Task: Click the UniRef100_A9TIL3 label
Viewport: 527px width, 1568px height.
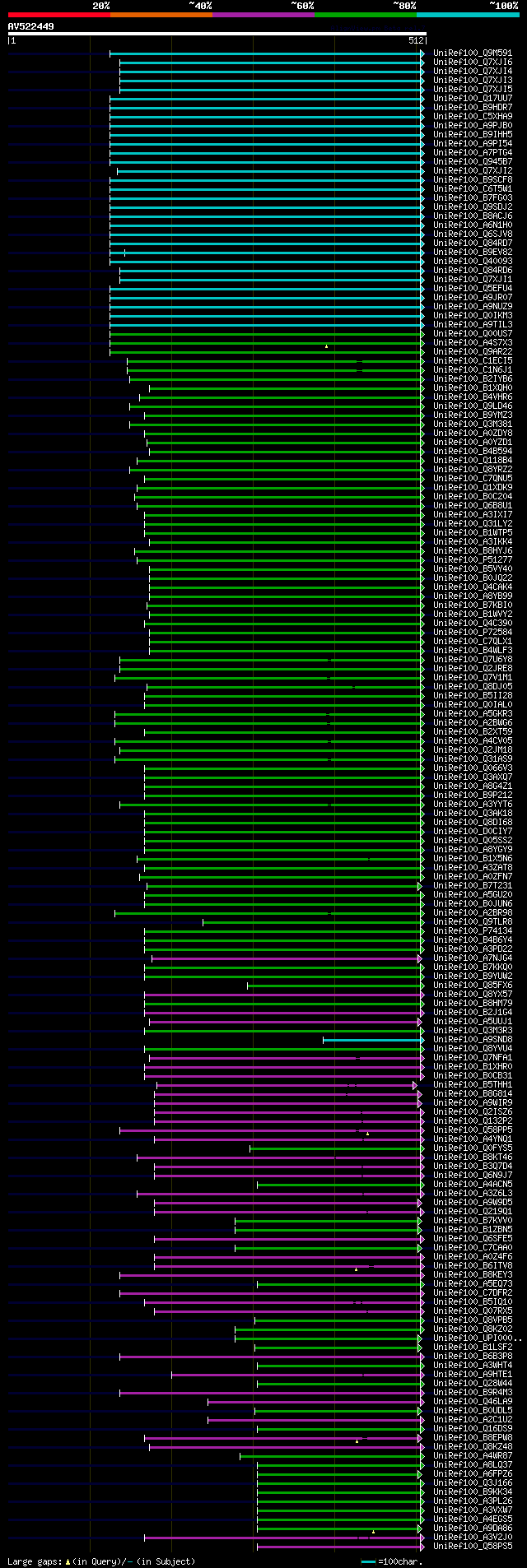Action: (x=473, y=324)
